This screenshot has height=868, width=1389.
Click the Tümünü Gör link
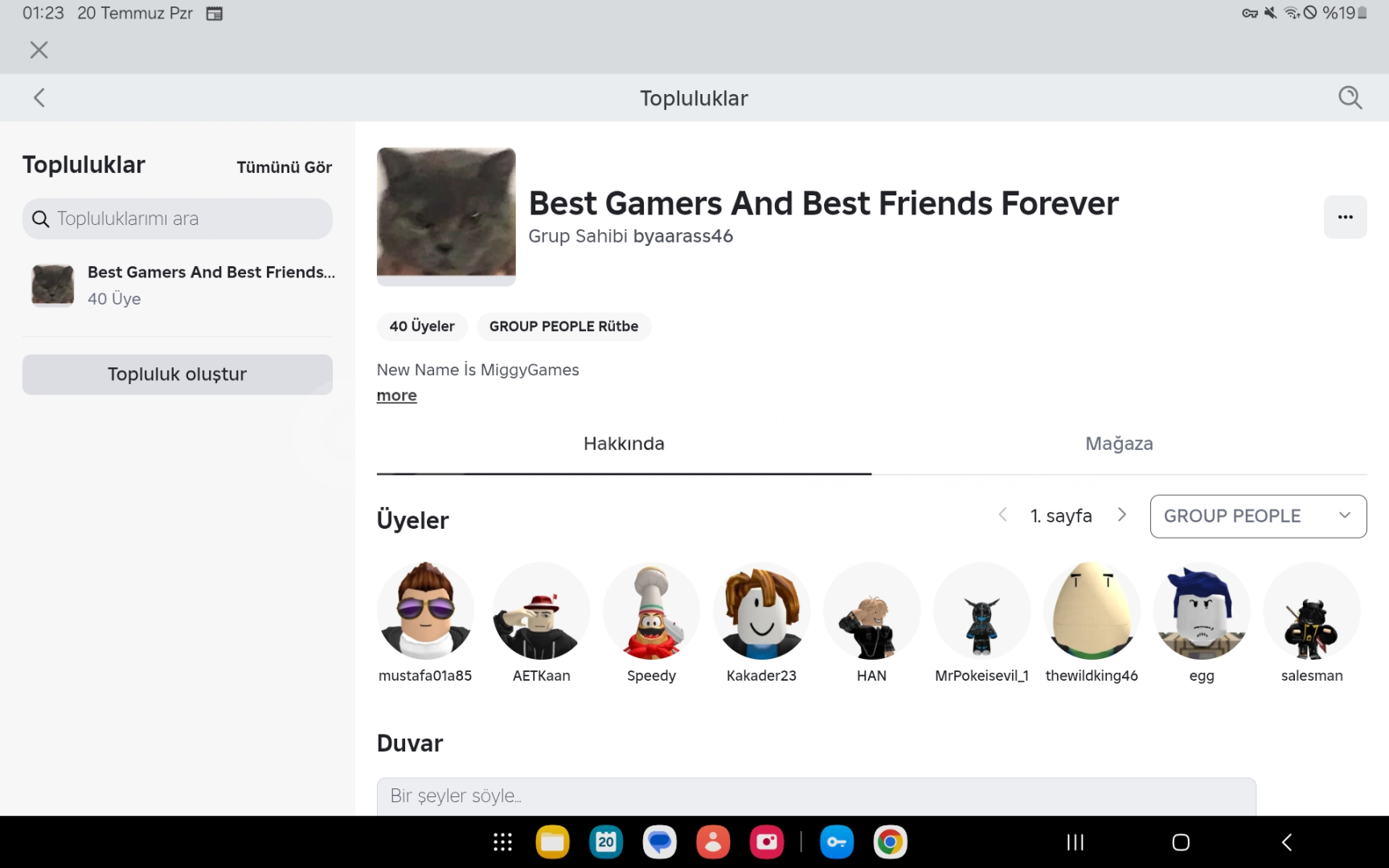pos(284,167)
